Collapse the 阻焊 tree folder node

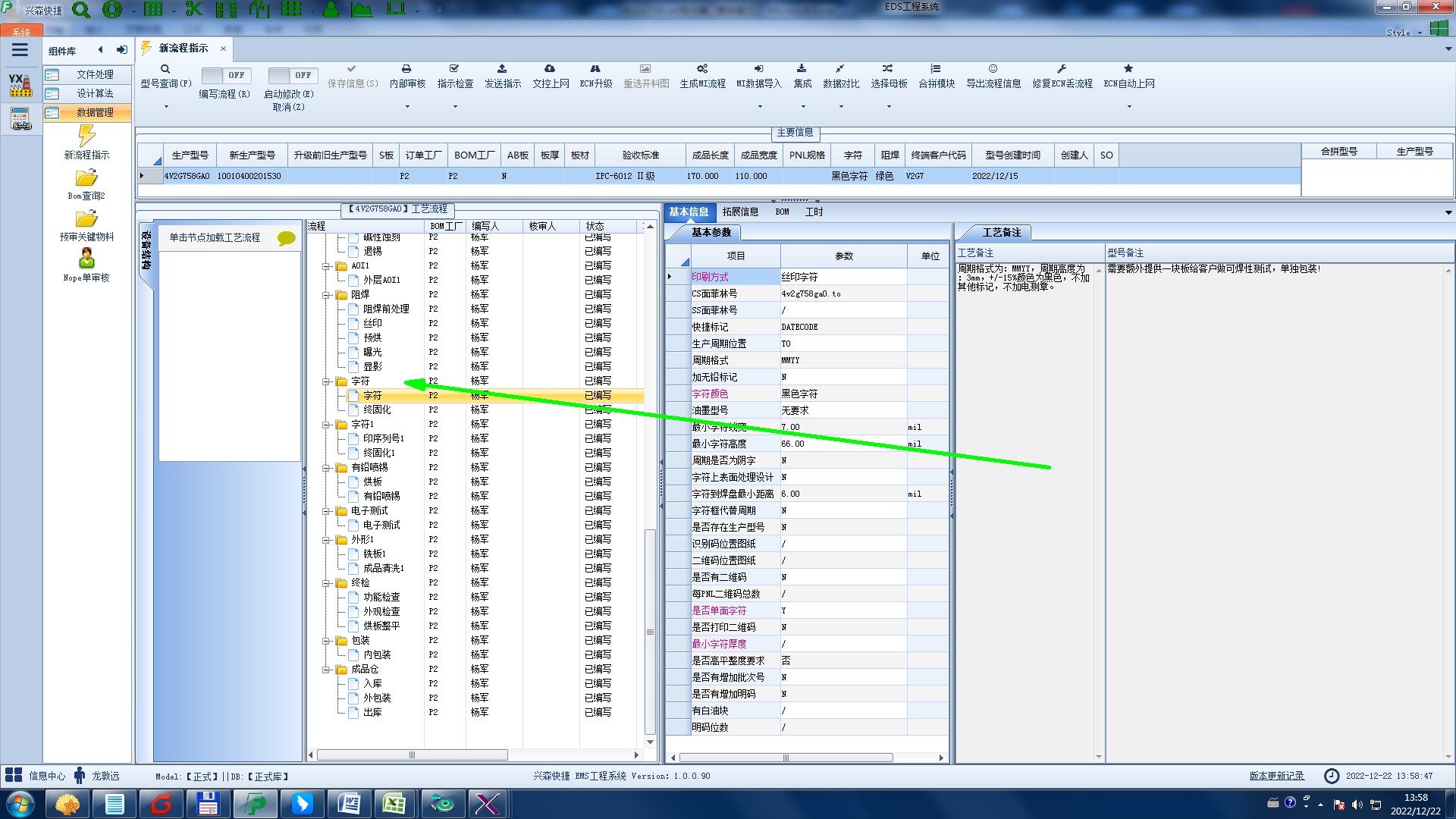pos(326,295)
